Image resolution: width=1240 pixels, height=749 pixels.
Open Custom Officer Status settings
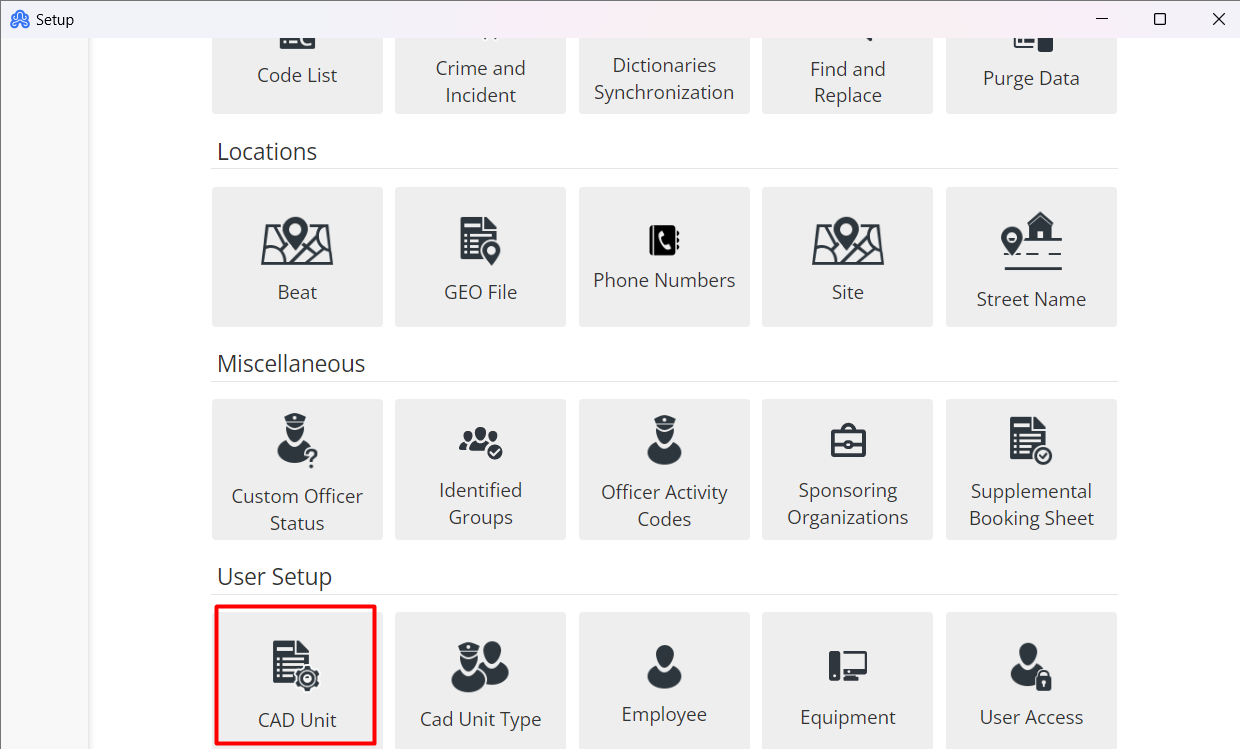(297, 469)
